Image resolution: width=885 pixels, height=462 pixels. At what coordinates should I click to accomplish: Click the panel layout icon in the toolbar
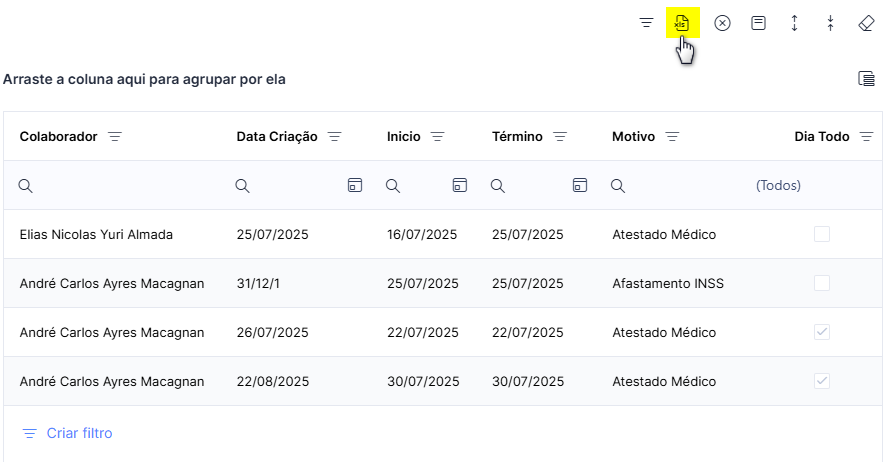[759, 23]
